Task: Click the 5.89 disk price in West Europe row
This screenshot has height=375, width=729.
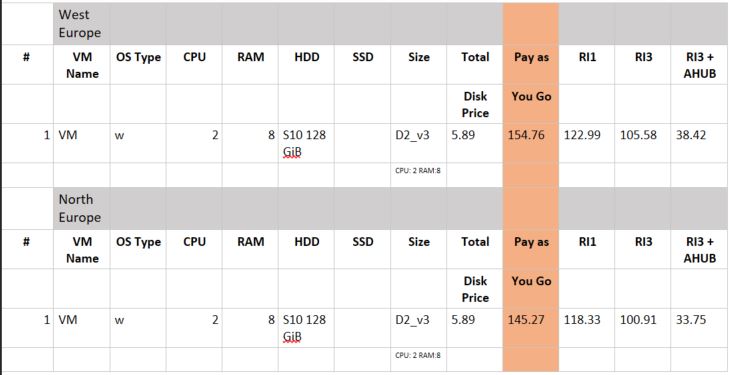Action: (x=462, y=135)
